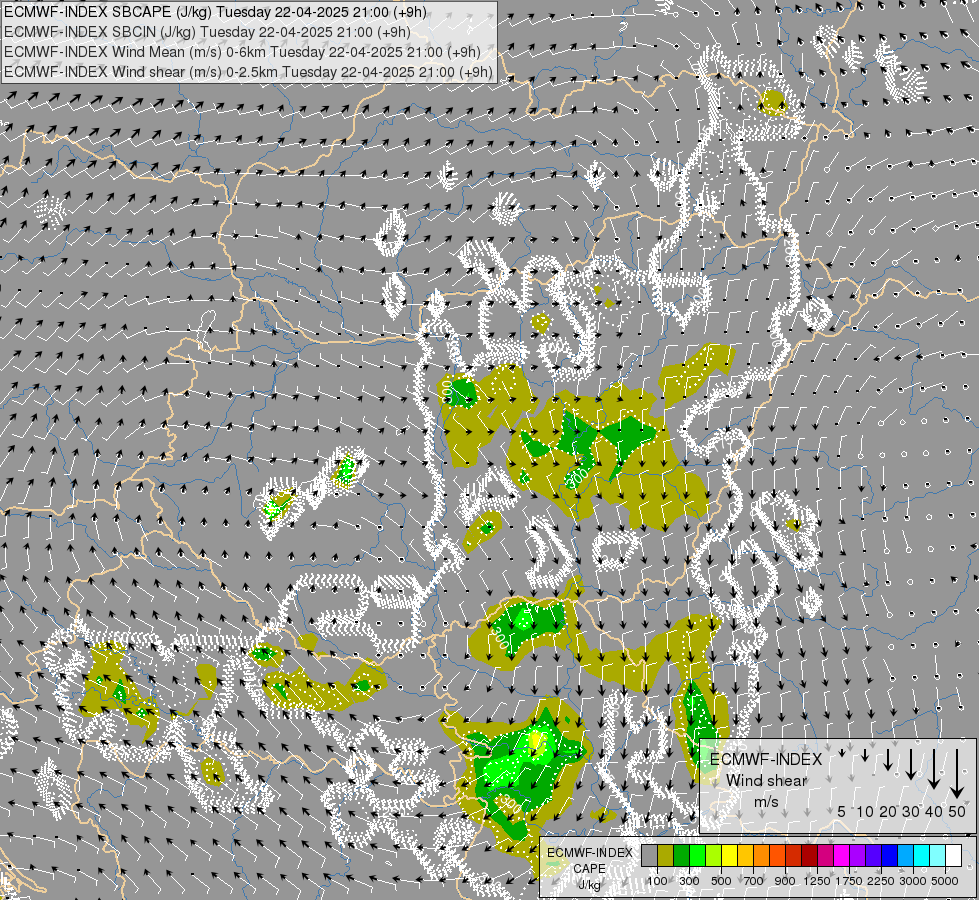Viewport: 979px width, 900px height.
Task: Click the 50 m/s arrow in shear legend
Action: tap(957, 773)
